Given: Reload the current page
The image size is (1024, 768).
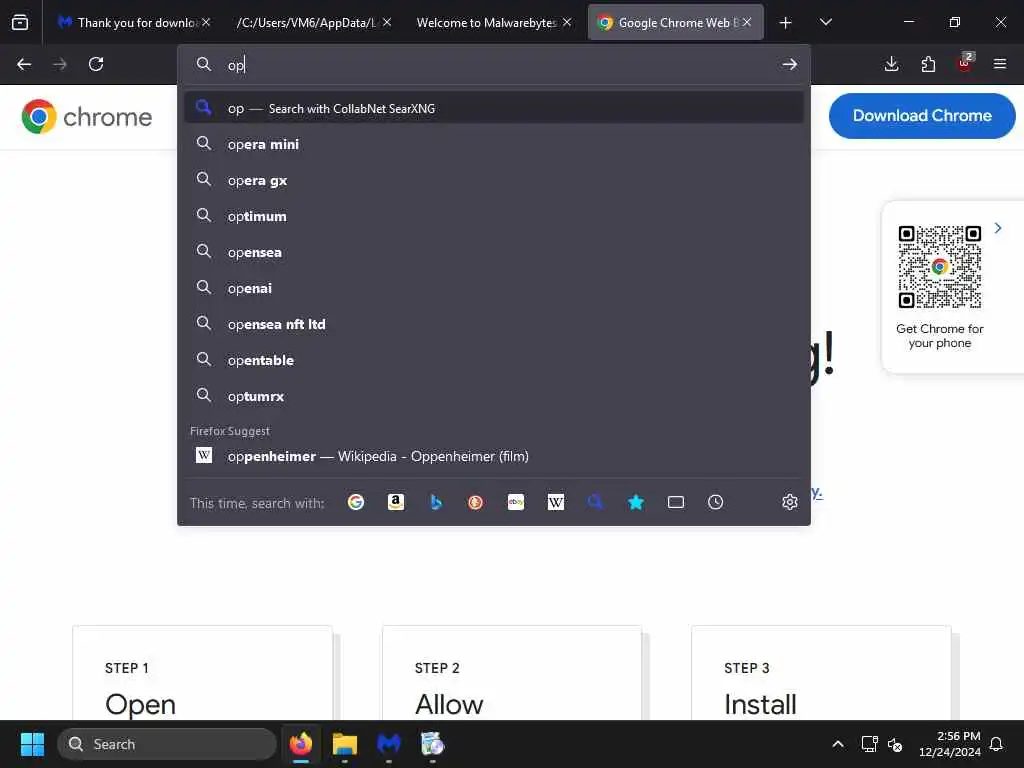Looking at the screenshot, I should pos(96,64).
